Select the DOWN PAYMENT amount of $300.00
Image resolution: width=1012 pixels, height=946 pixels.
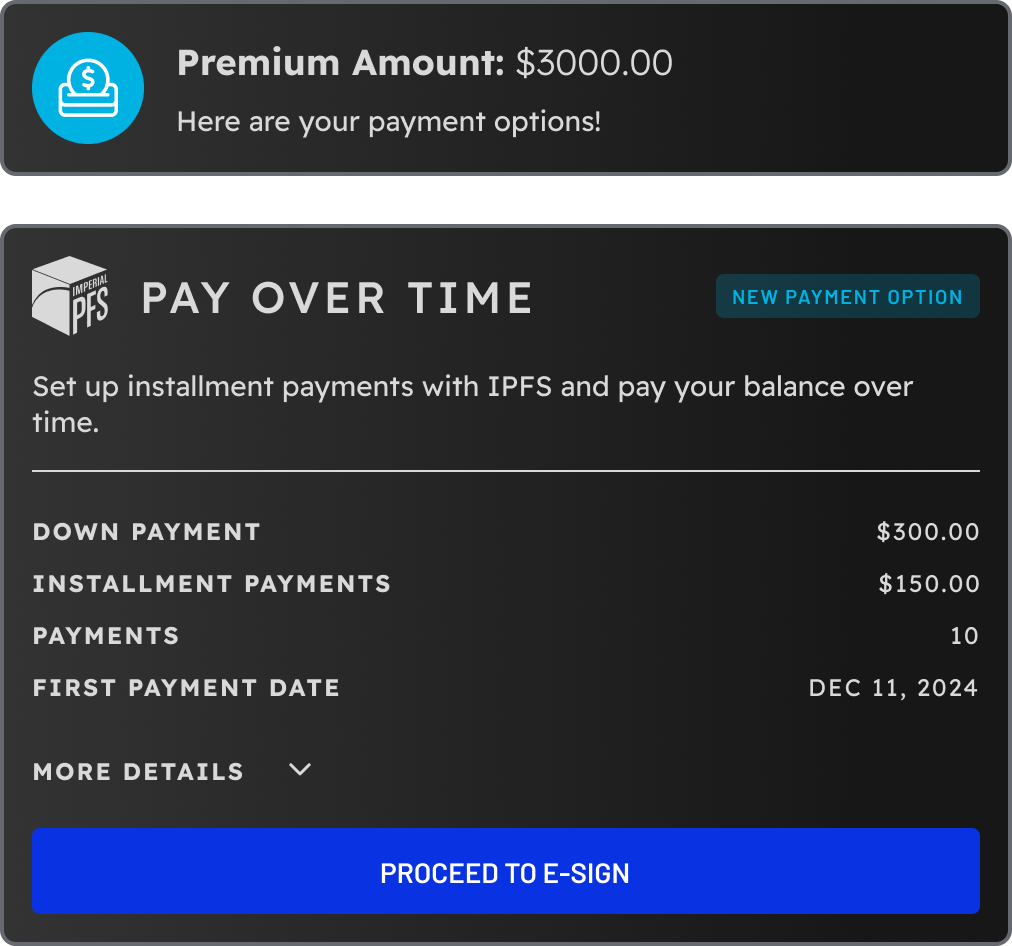pyautogui.click(x=927, y=532)
